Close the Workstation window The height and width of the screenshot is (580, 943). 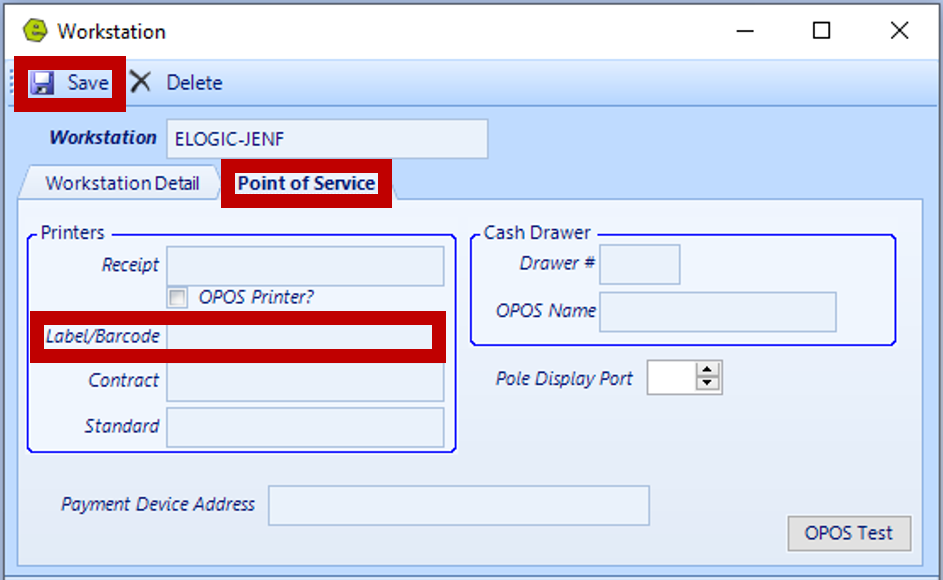[900, 30]
